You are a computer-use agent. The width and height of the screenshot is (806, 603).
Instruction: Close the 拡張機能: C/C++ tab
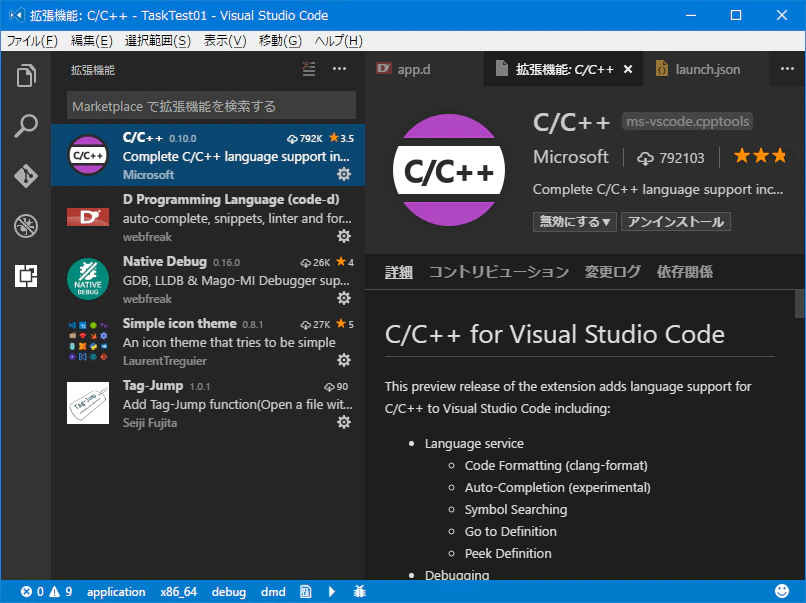(x=628, y=69)
